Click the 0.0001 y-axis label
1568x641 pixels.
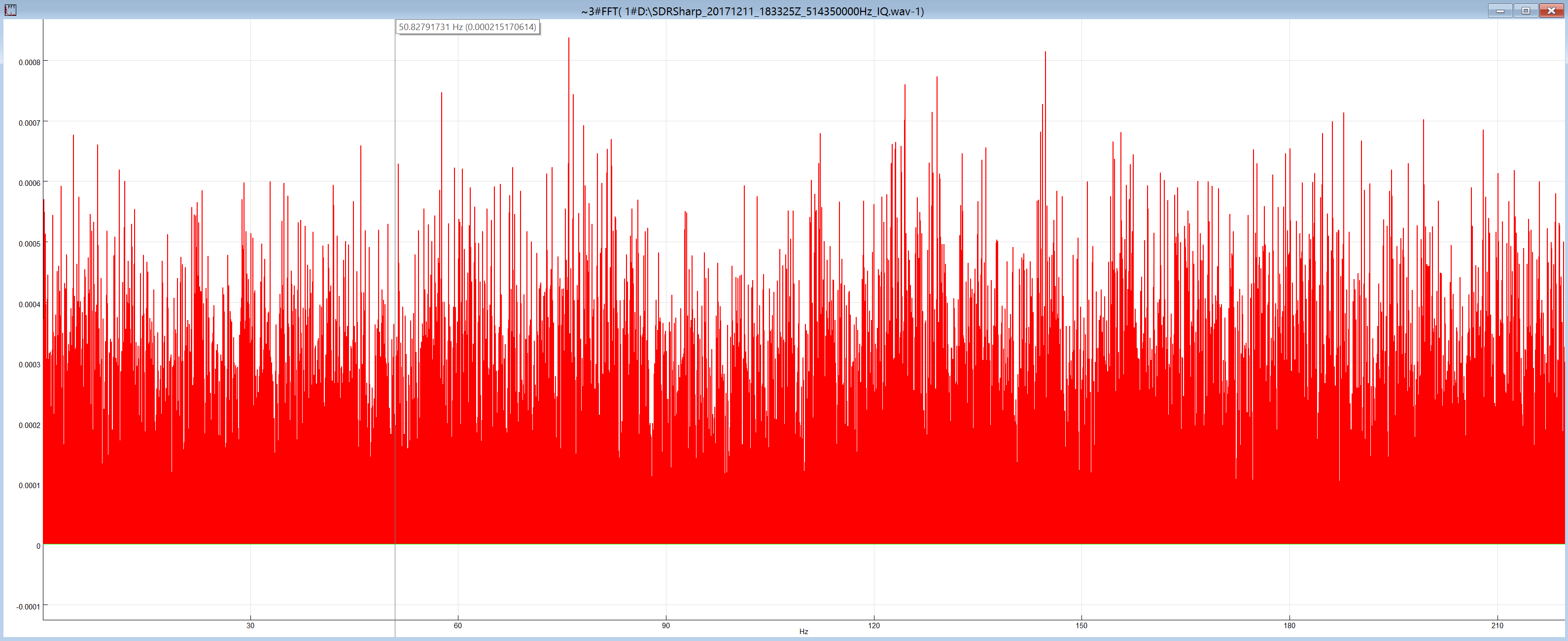[29, 485]
